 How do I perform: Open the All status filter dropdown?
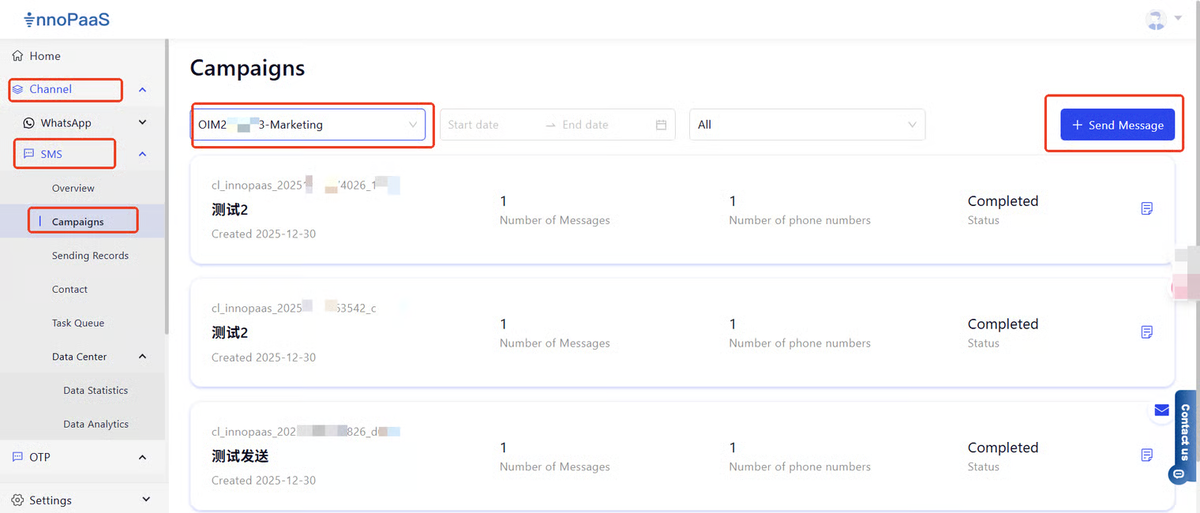pyautogui.click(x=806, y=125)
